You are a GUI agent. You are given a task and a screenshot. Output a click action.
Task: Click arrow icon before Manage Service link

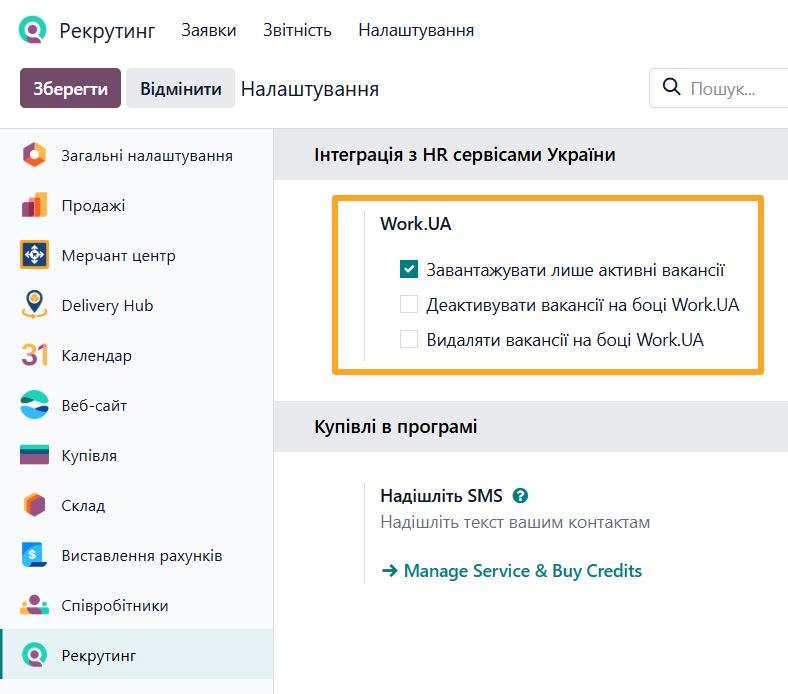click(389, 571)
